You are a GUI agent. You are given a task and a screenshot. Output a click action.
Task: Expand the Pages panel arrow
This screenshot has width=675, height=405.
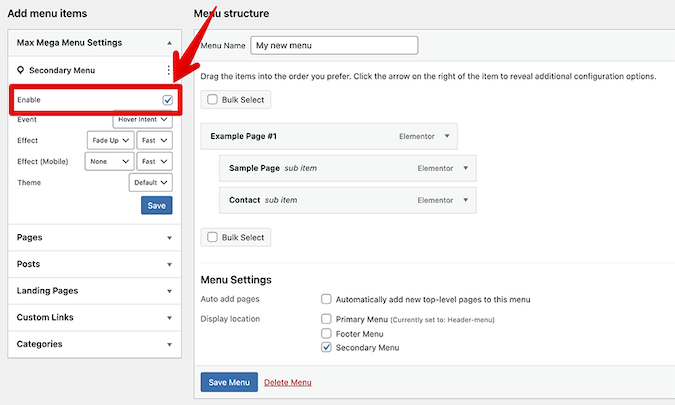[x=169, y=238]
